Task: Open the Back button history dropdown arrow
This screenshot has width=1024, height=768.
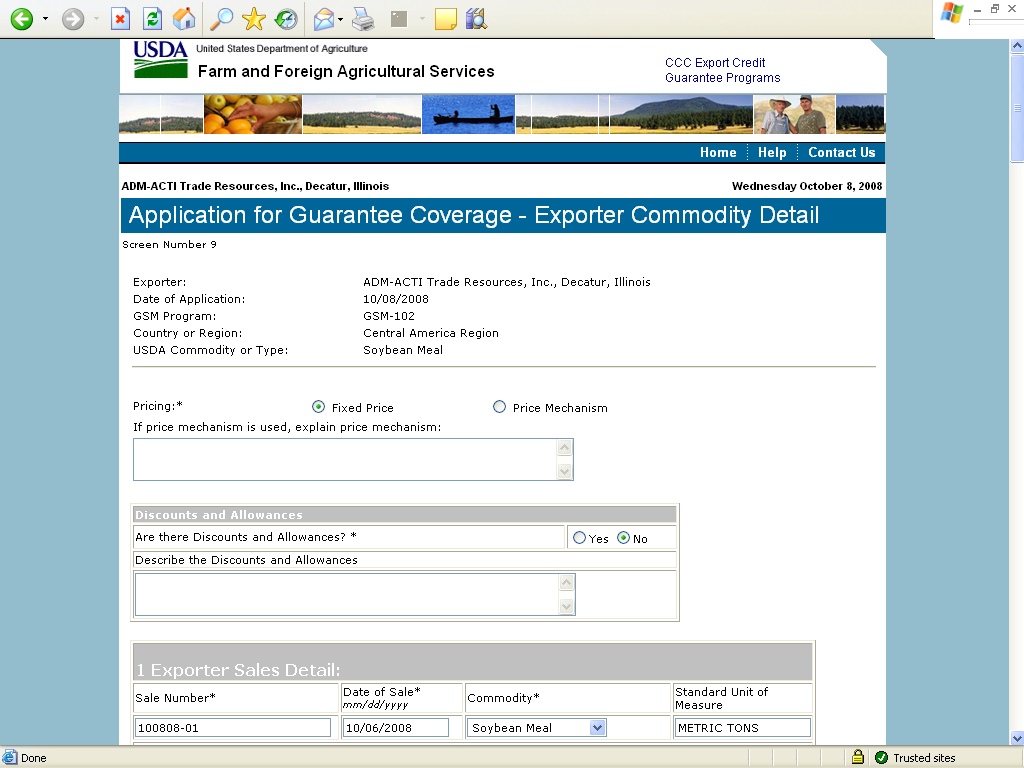Action: point(45,19)
